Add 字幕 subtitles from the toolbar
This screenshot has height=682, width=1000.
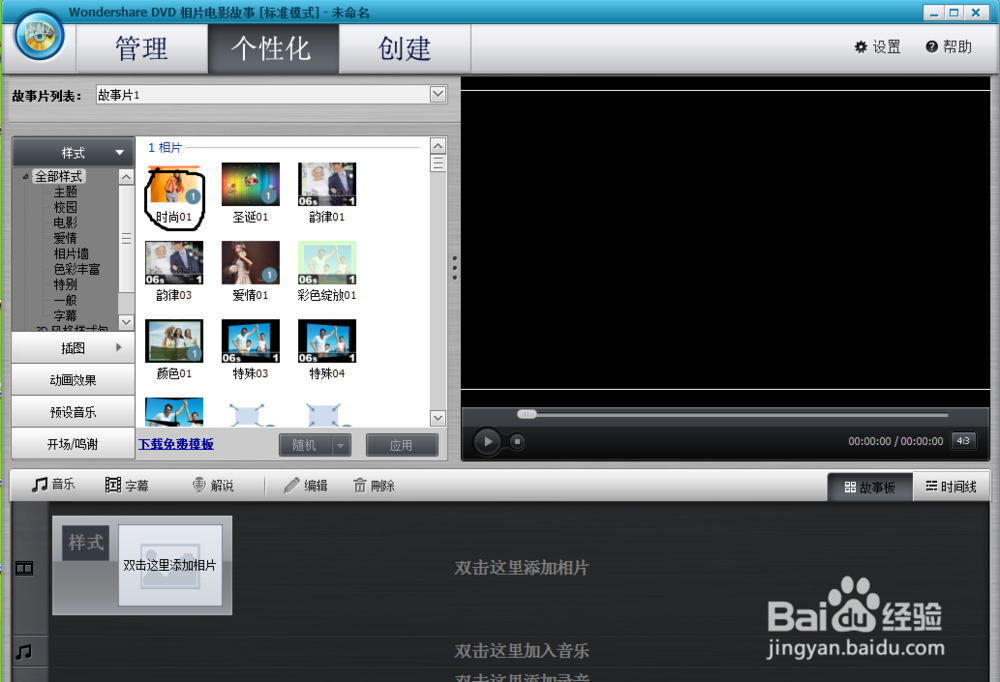[x=127, y=486]
